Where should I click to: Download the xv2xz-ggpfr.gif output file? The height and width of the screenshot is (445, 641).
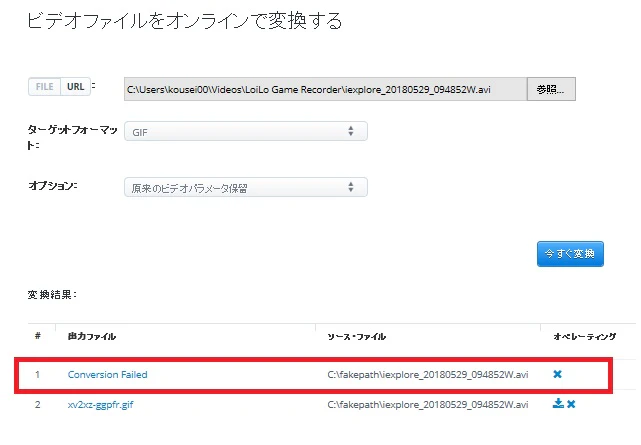(558, 404)
